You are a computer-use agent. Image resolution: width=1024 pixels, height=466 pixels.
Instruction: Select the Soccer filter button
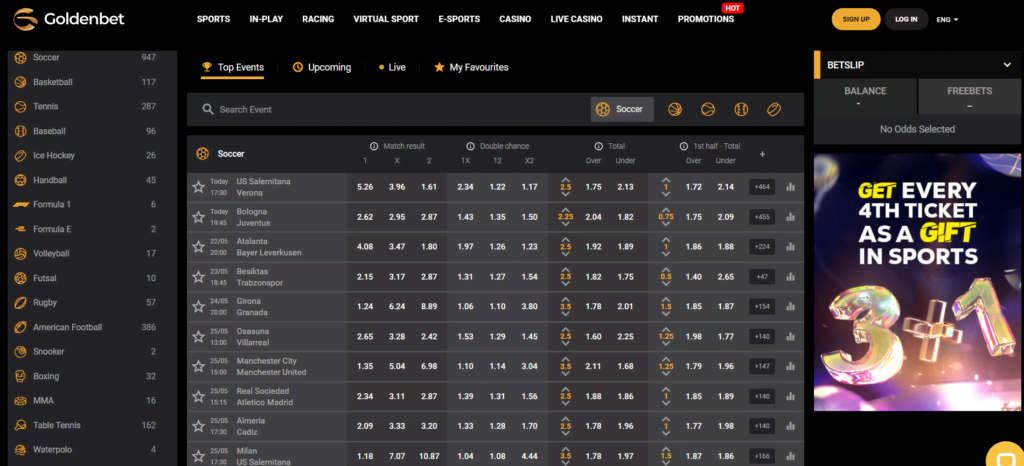pos(622,110)
